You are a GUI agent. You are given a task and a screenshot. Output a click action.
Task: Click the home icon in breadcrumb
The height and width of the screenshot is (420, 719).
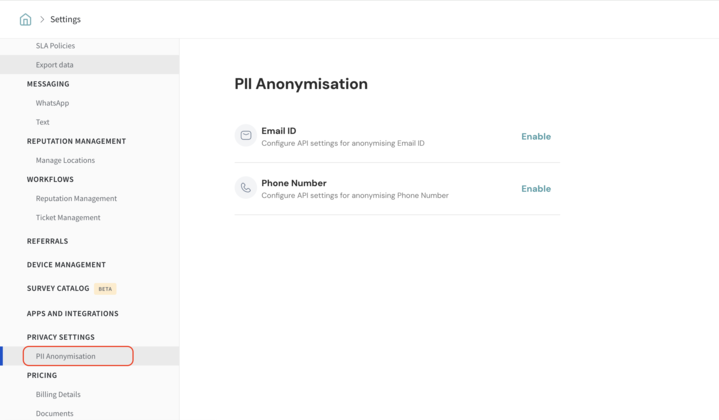[x=25, y=19]
